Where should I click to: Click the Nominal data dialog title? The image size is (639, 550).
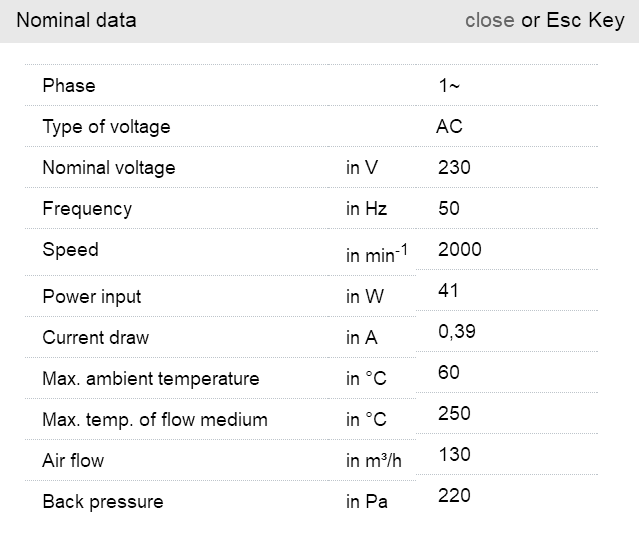76,20
